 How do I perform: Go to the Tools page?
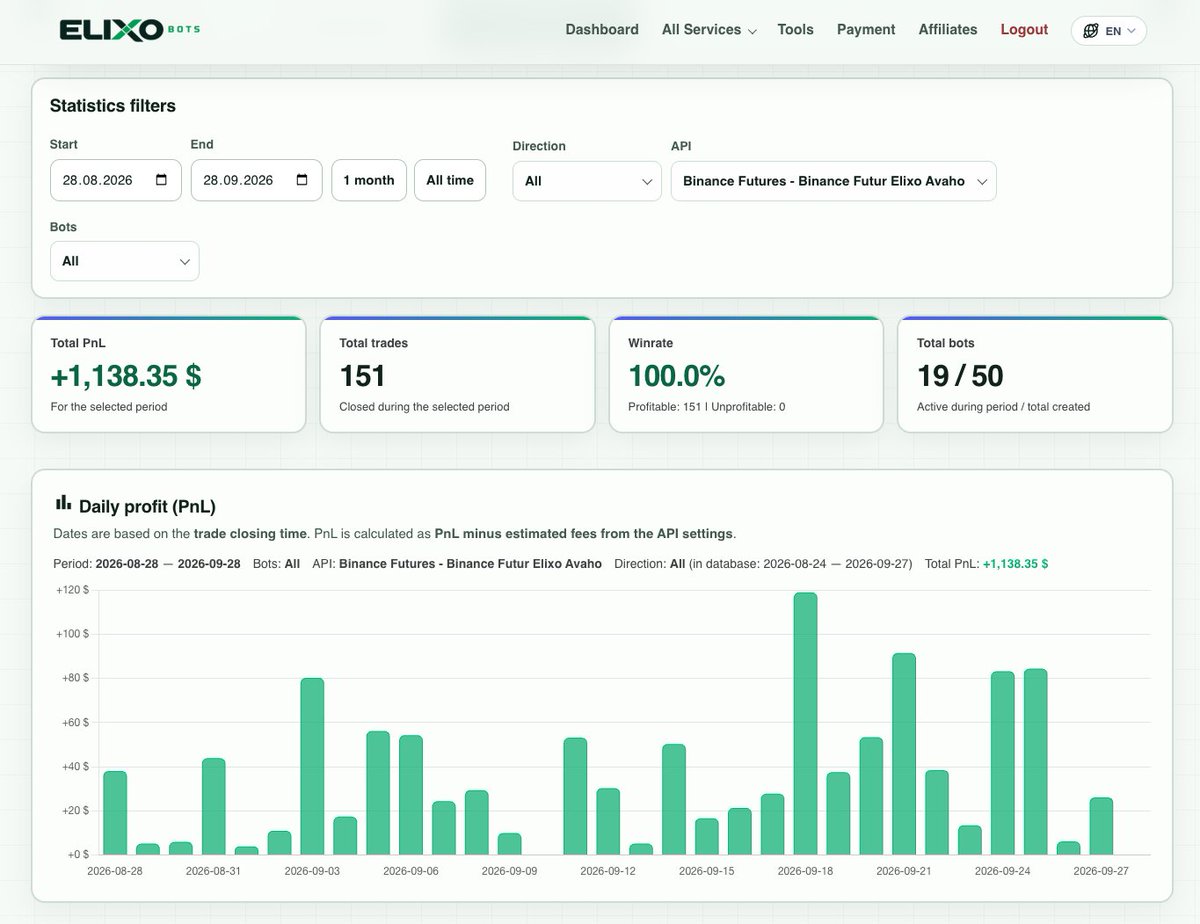tap(795, 30)
